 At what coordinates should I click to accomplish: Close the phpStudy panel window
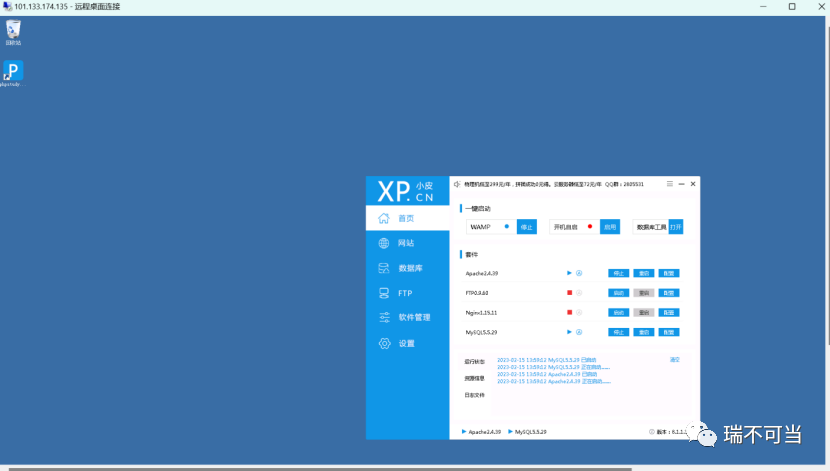pos(693,184)
